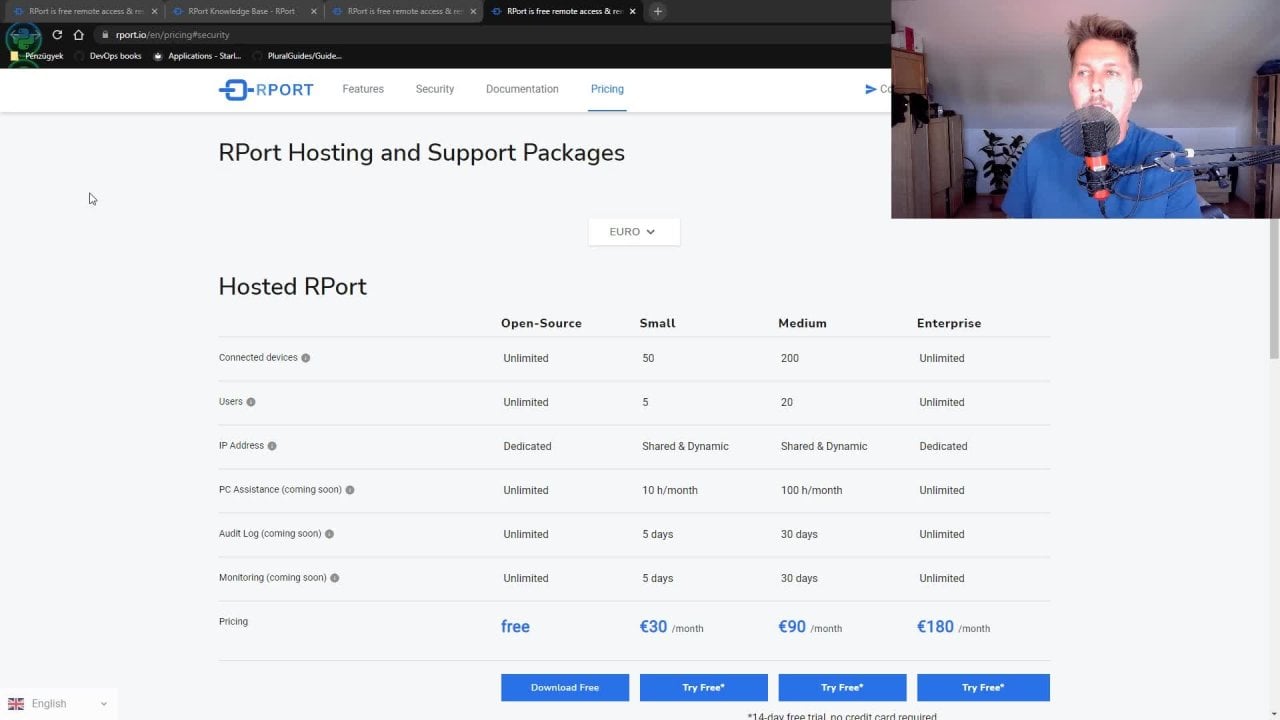Click info icon next to IP Address
This screenshot has height=720, width=1280.
pos(272,446)
